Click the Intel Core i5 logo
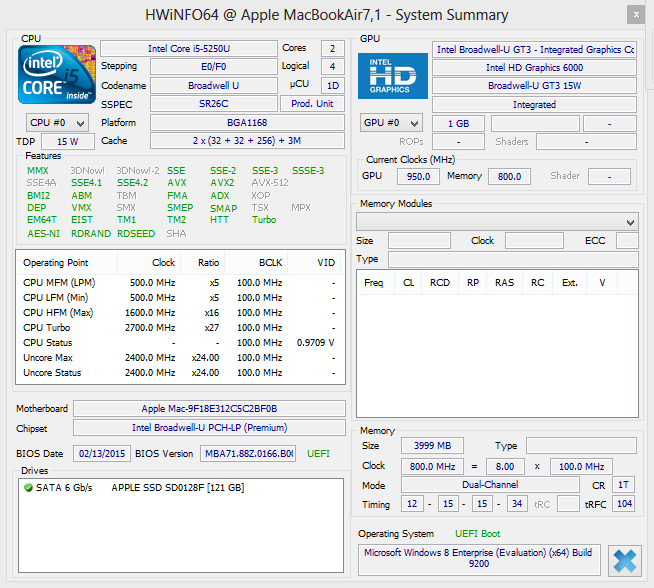Viewport: 654px width, 588px height. pos(57,74)
